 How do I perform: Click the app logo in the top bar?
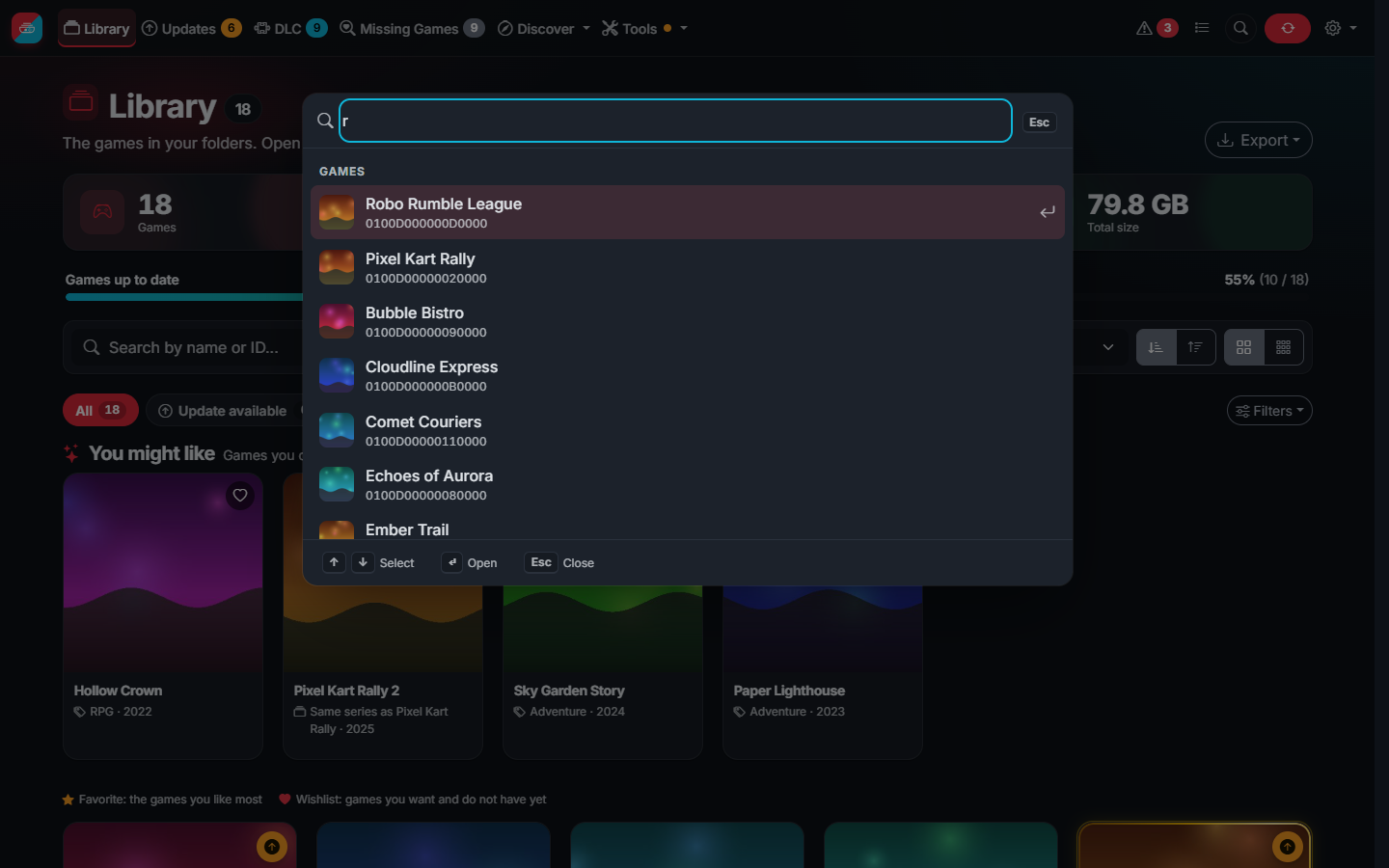coord(27,28)
